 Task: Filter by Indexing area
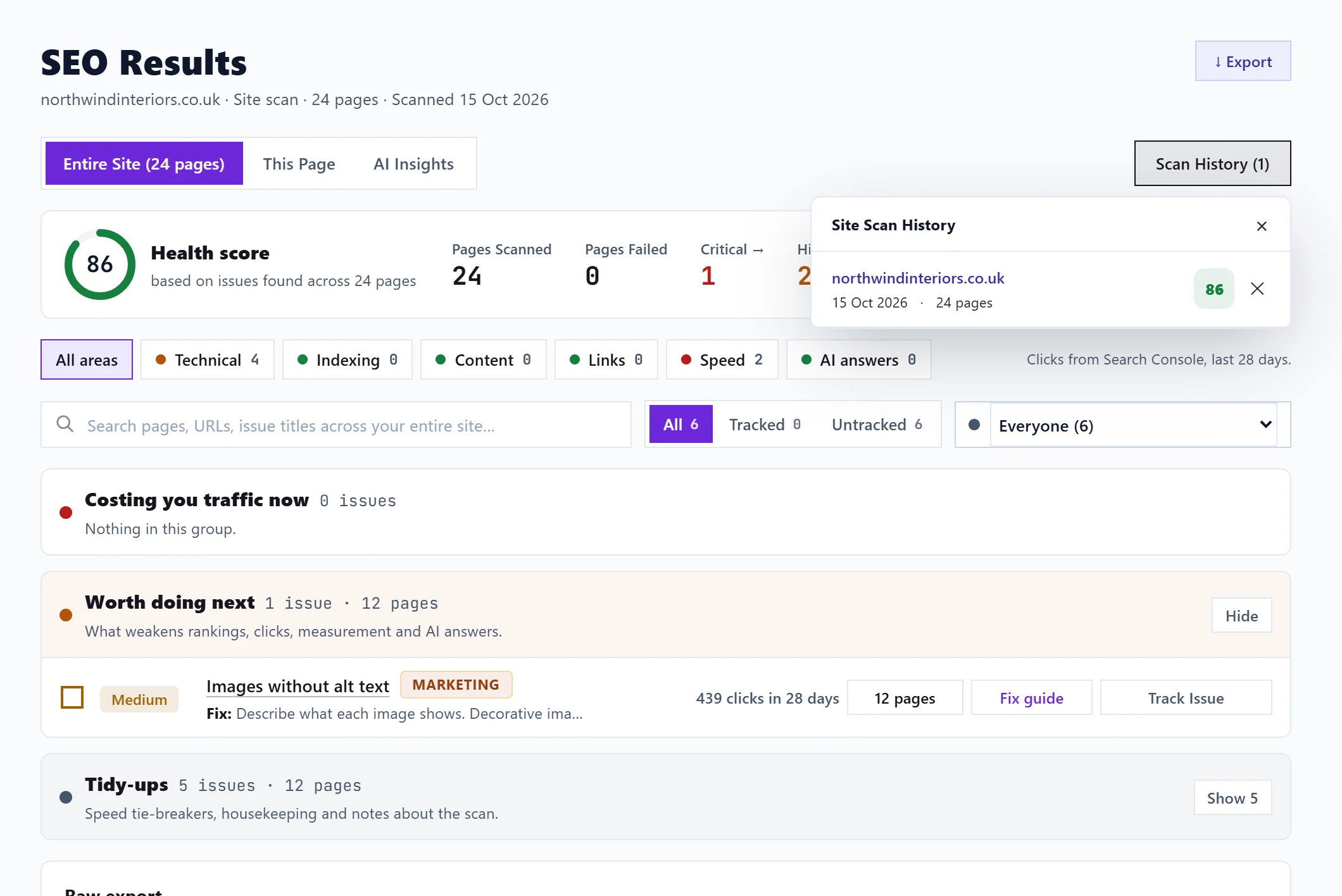(348, 359)
